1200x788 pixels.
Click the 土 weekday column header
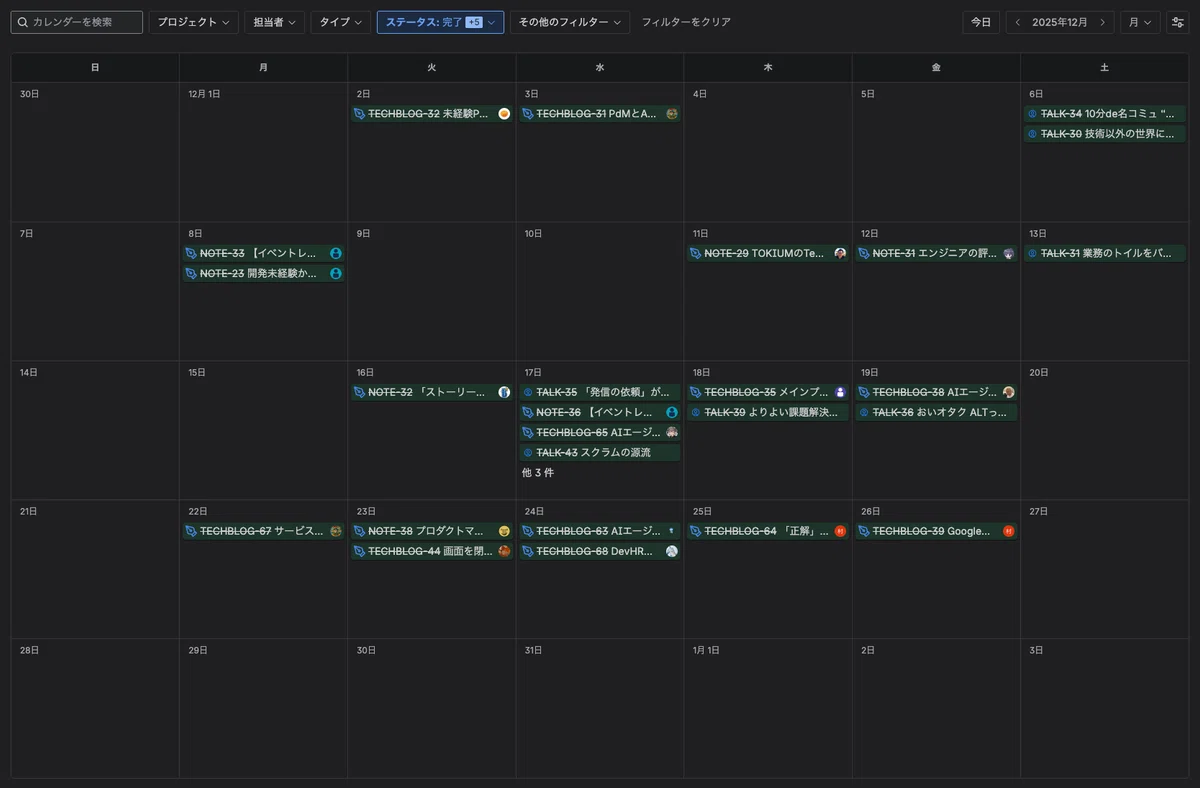point(1104,67)
